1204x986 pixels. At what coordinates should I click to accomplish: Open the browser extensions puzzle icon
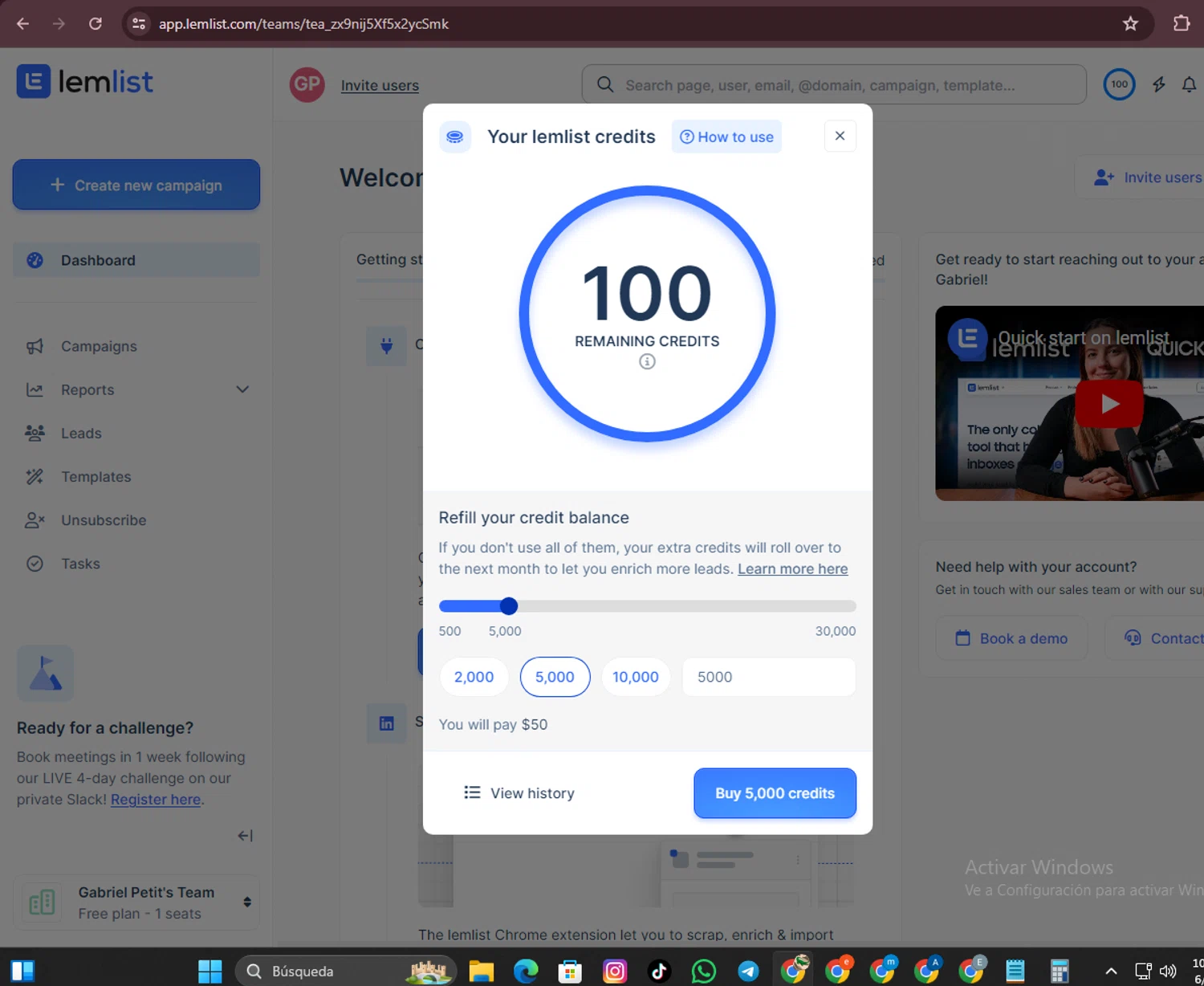click(x=1182, y=23)
